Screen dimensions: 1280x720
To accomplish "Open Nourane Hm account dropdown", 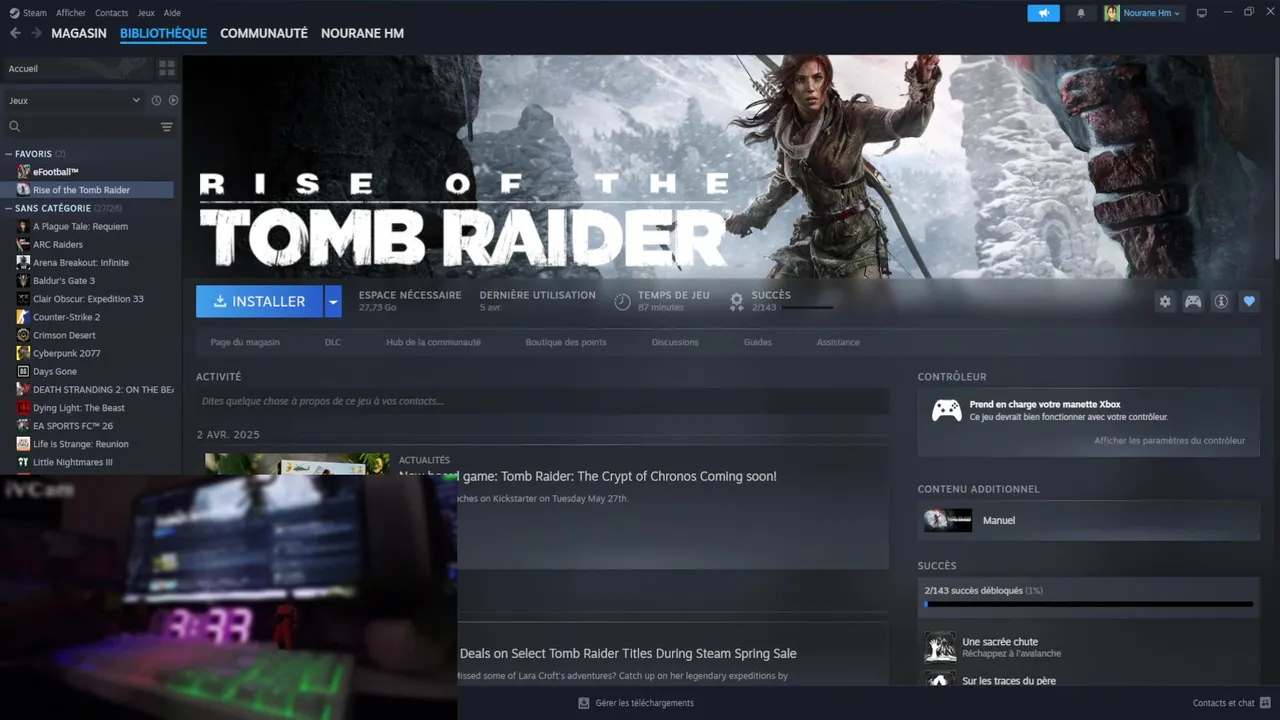I will coord(1143,13).
